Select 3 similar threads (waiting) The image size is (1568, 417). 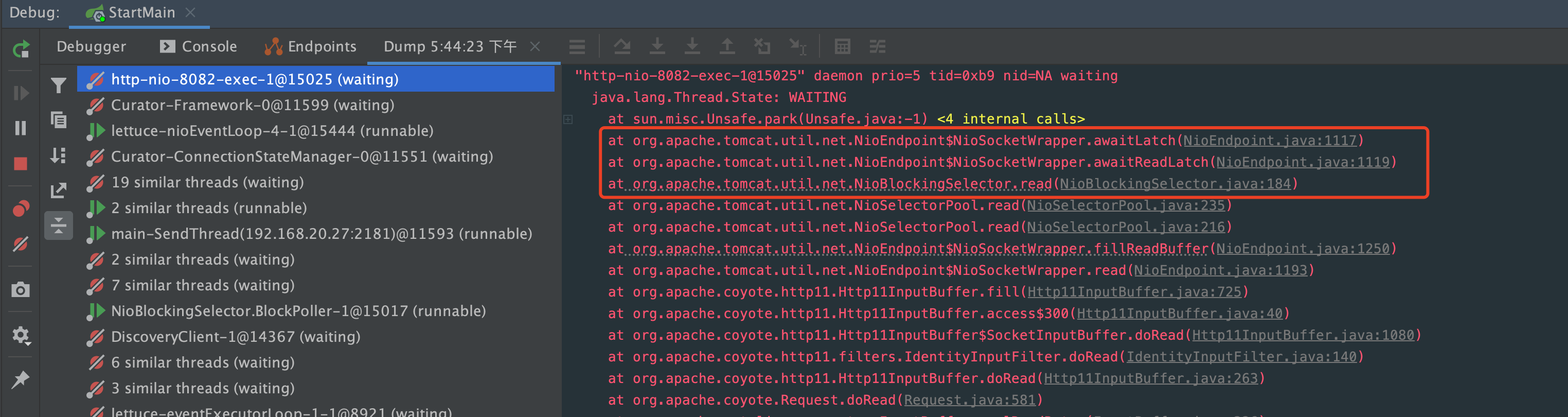point(316,388)
